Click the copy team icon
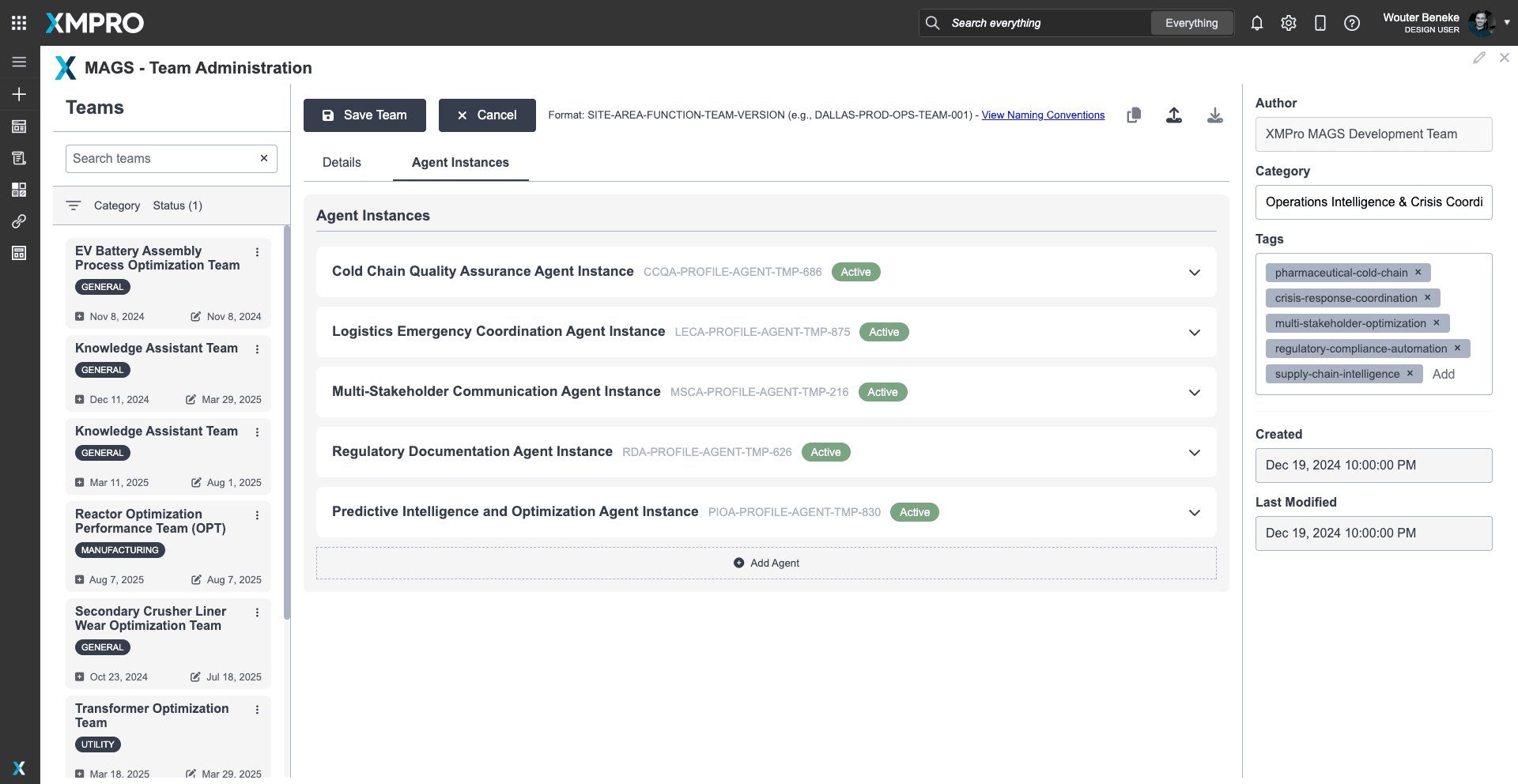The height and width of the screenshot is (784, 1518). pos(1133,115)
